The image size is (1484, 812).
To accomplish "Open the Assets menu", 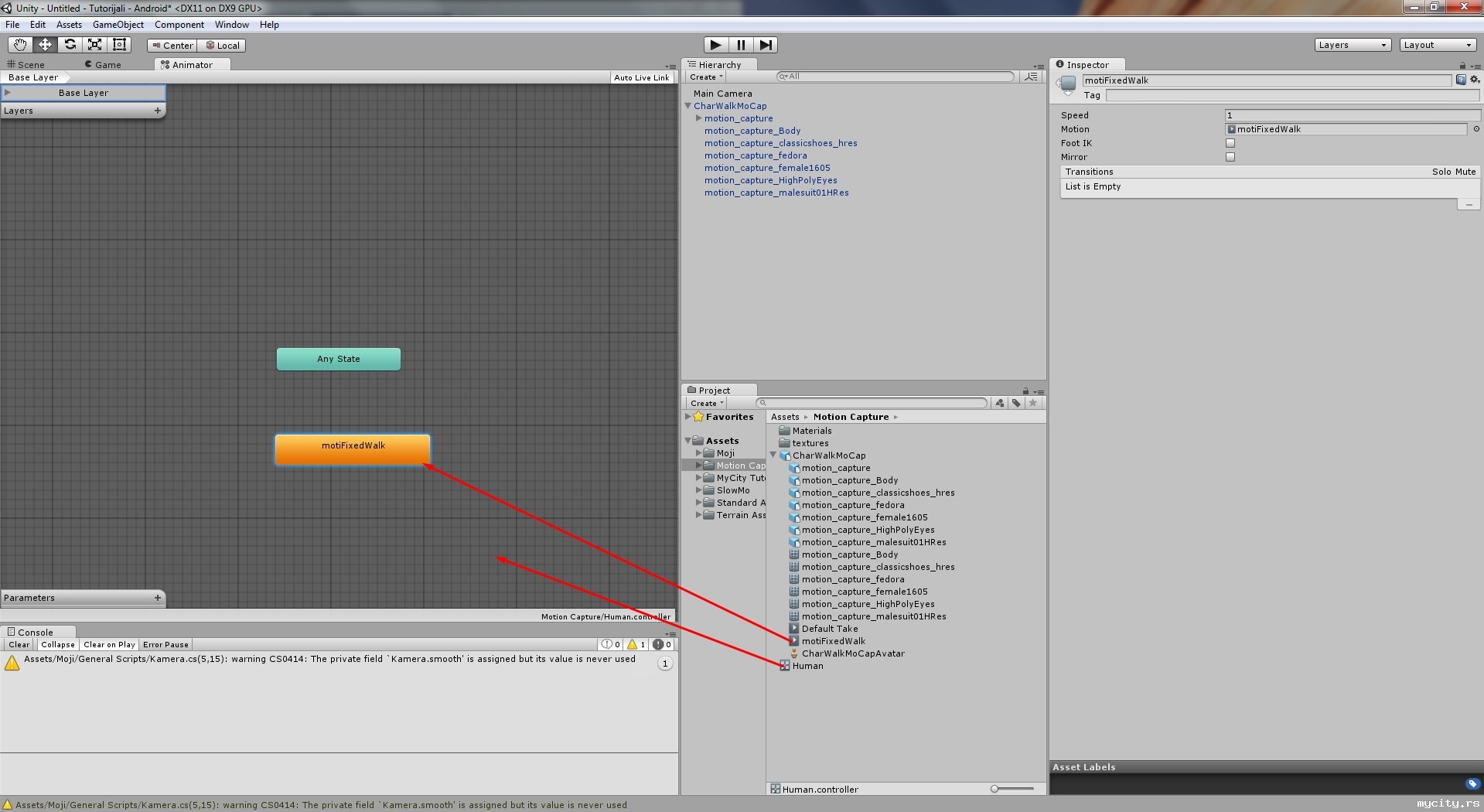I will [x=69, y=25].
